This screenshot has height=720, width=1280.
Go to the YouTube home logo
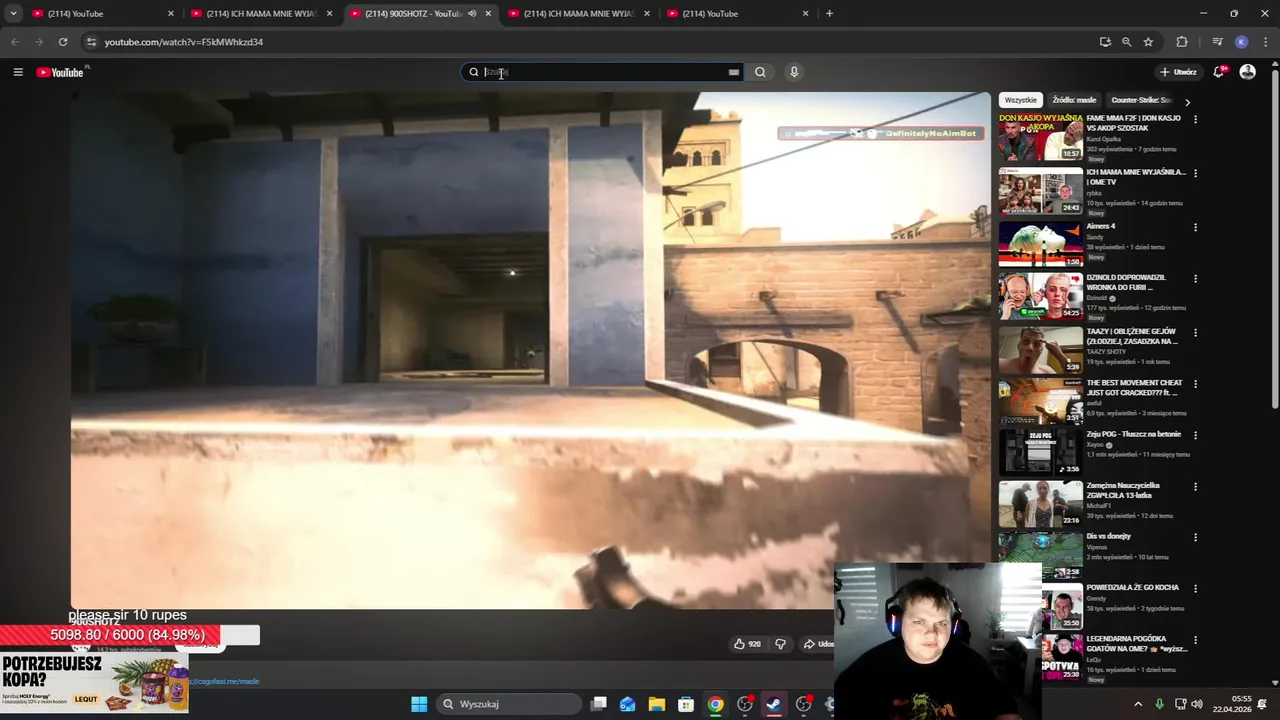(x=60, y=72)
